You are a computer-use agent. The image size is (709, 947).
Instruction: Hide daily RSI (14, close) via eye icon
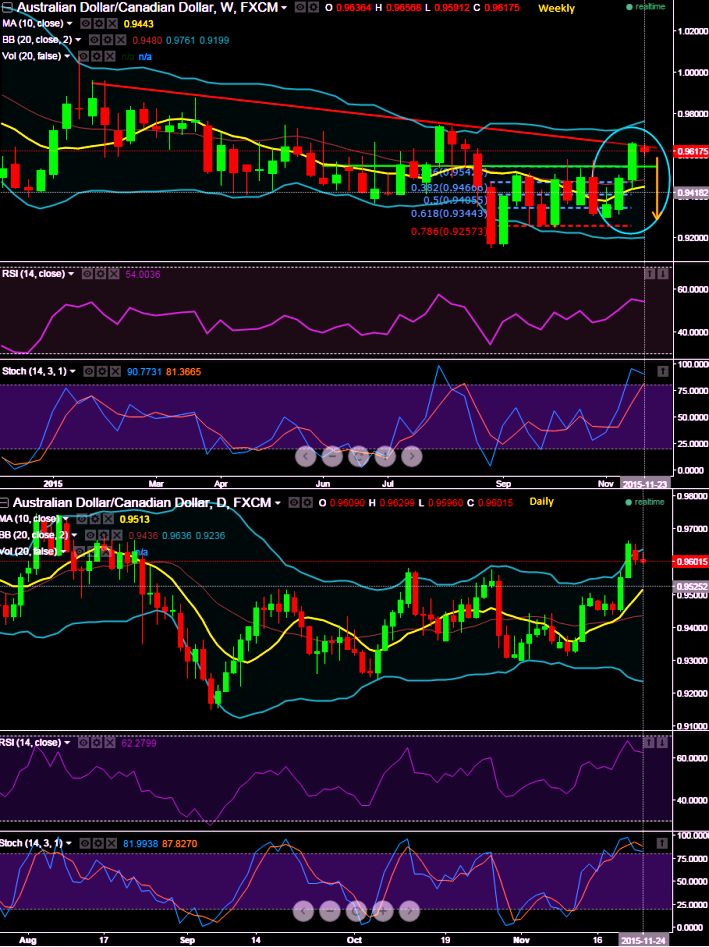coord(83,742)
